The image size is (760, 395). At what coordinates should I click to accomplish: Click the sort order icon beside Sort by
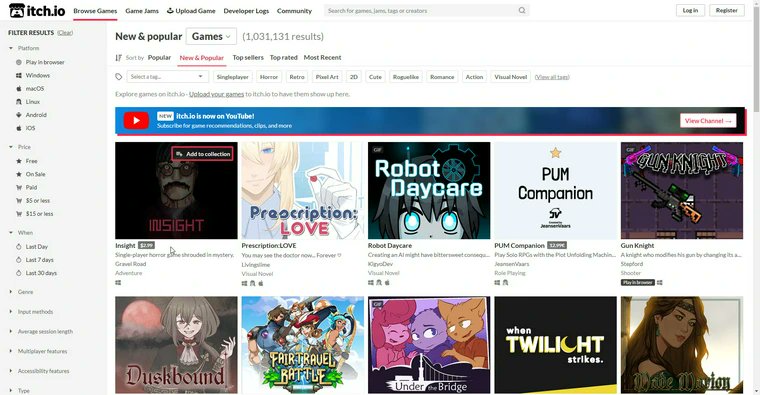(118, 58)
